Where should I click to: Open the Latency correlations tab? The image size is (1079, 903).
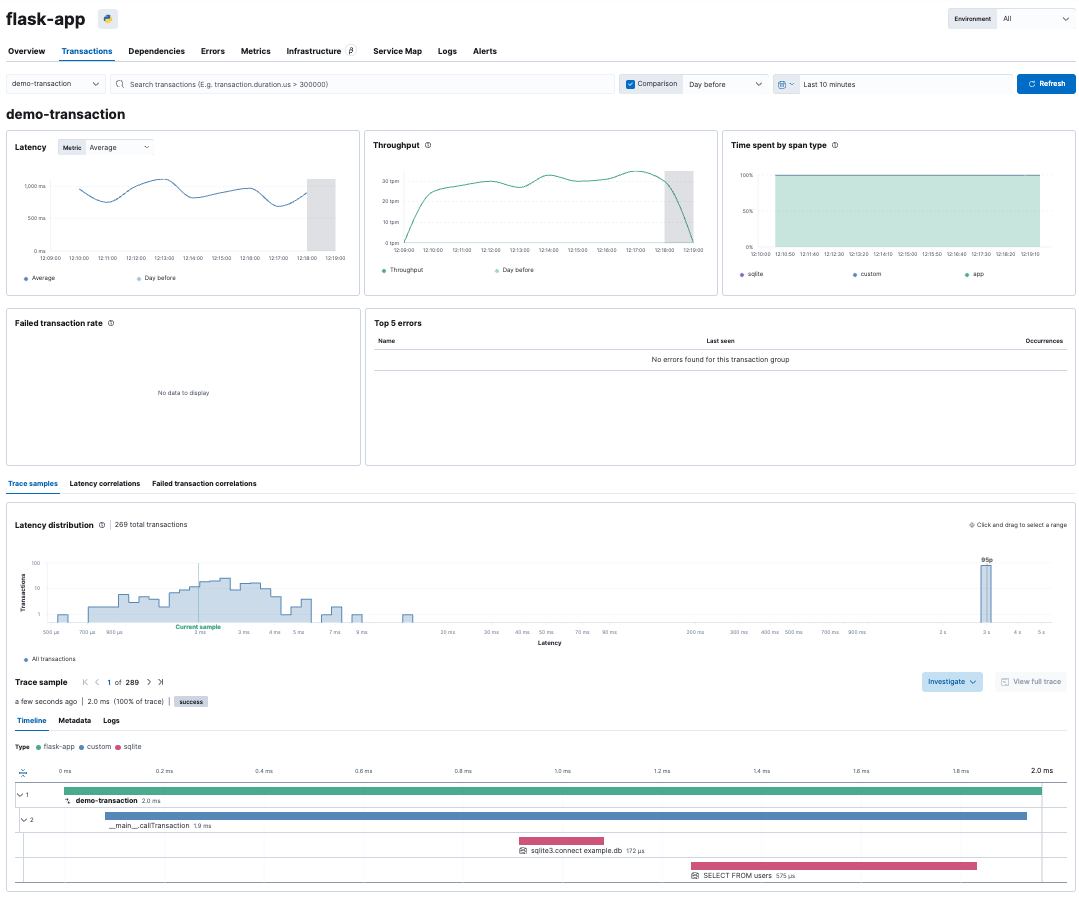click(x=105, y=483)
